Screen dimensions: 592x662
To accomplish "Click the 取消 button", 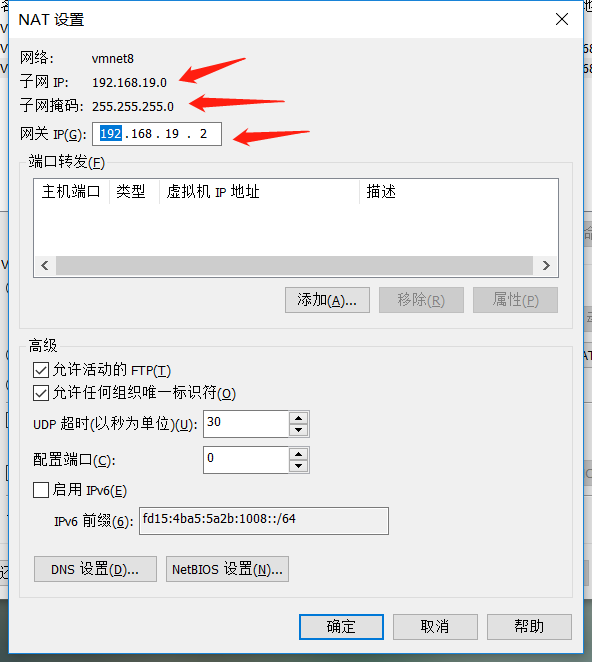I will point(435,627).
